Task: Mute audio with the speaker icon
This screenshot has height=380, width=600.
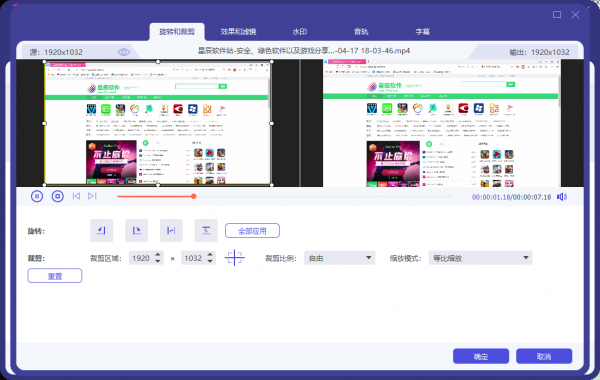Action: pyautogui.click(x=562, y=197)
